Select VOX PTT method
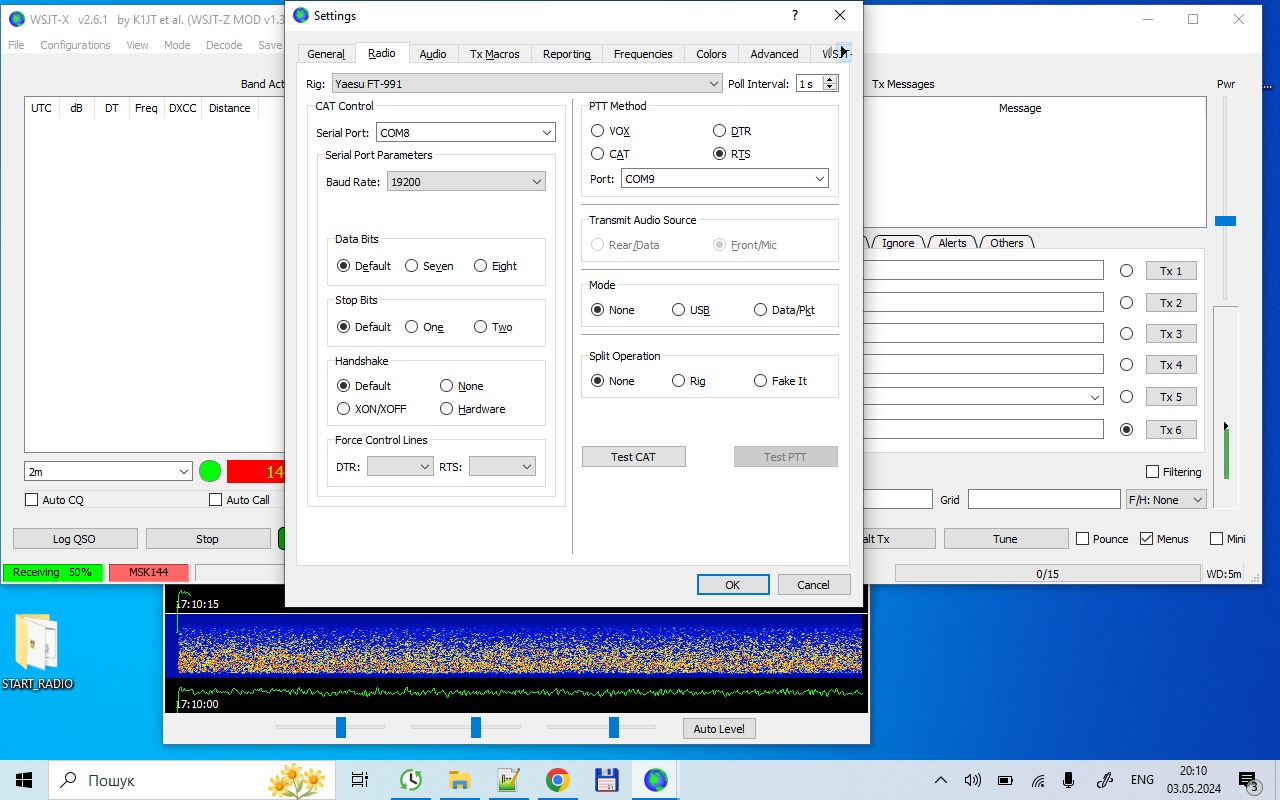This screenshot has width=1280, height=800. (610, 131)
